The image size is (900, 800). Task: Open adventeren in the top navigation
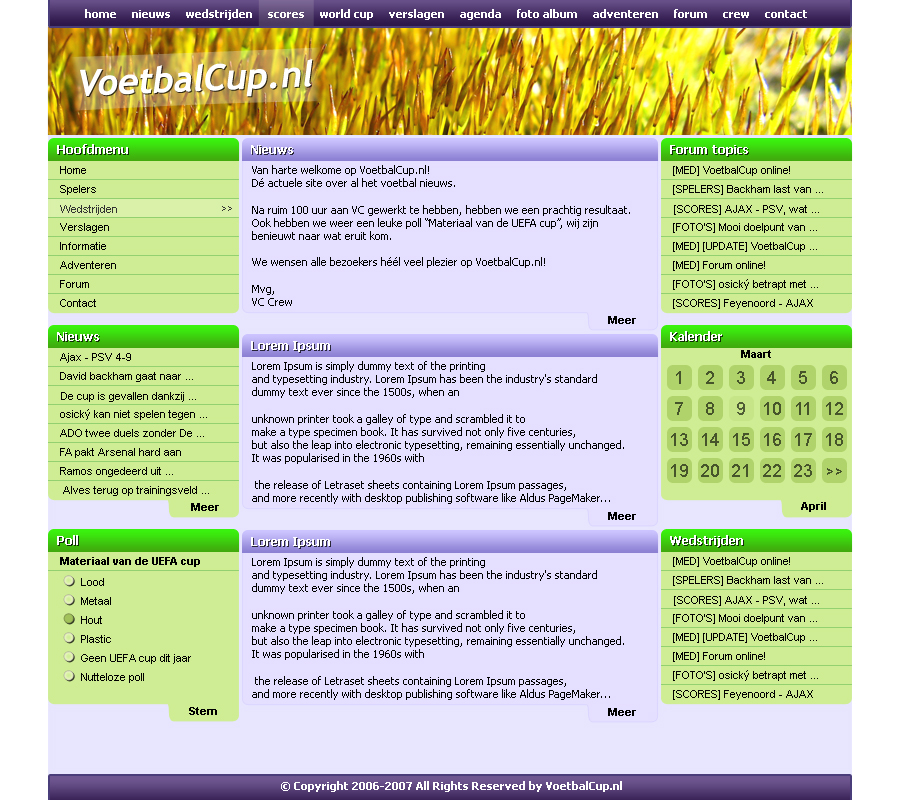click(625, 14)
